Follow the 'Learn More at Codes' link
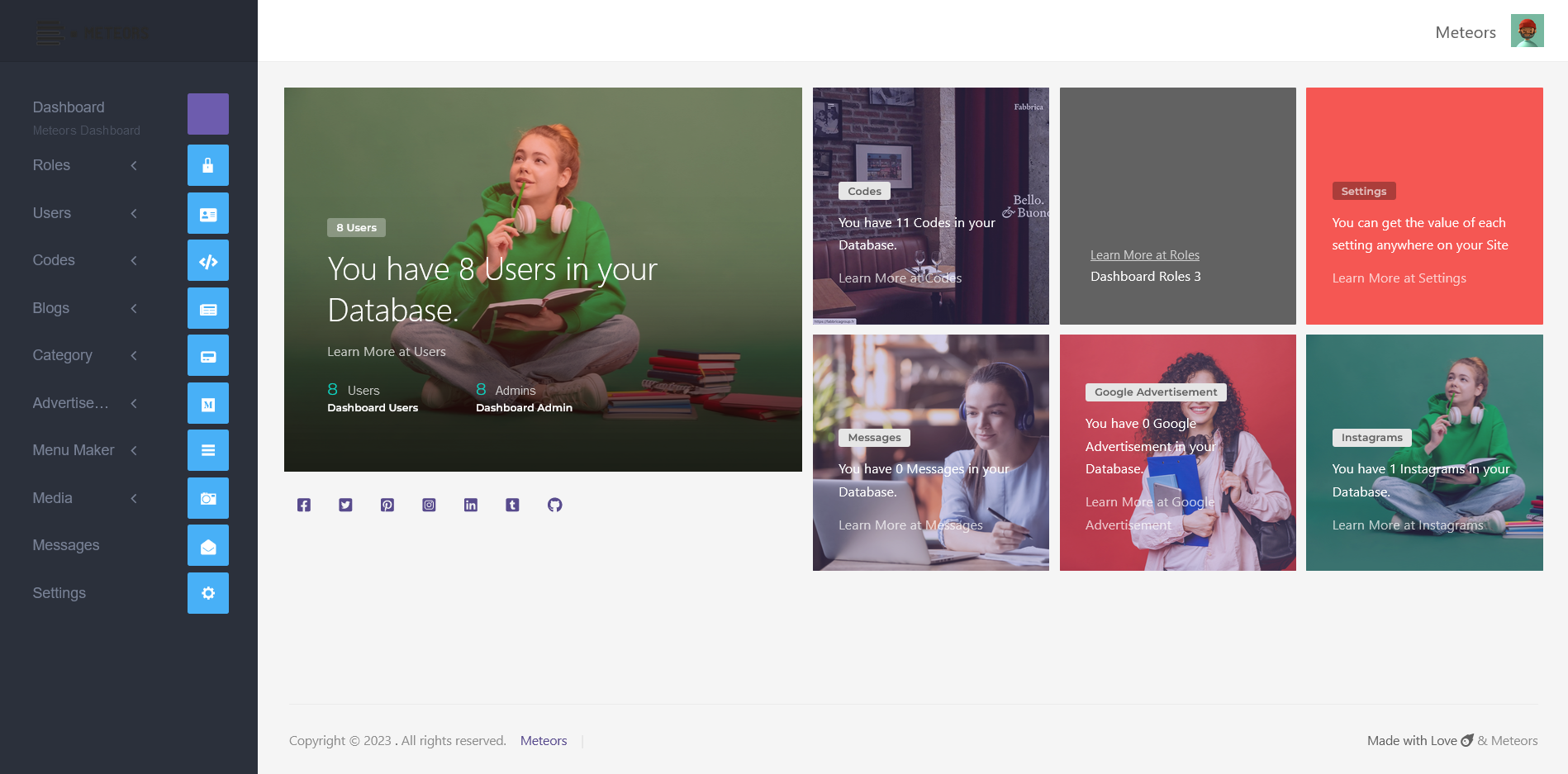Image resolution: width=1568 pixels, height=774 pixels. coord(900,278)
